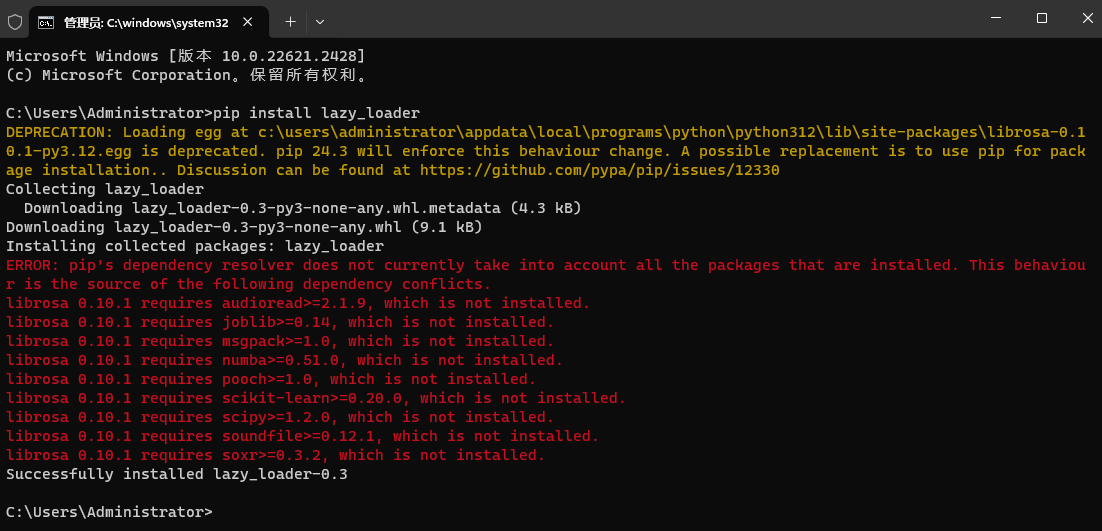Maximize the terminal window
The height and width of the screenshot is (531, 1102).
point(1041,18)
